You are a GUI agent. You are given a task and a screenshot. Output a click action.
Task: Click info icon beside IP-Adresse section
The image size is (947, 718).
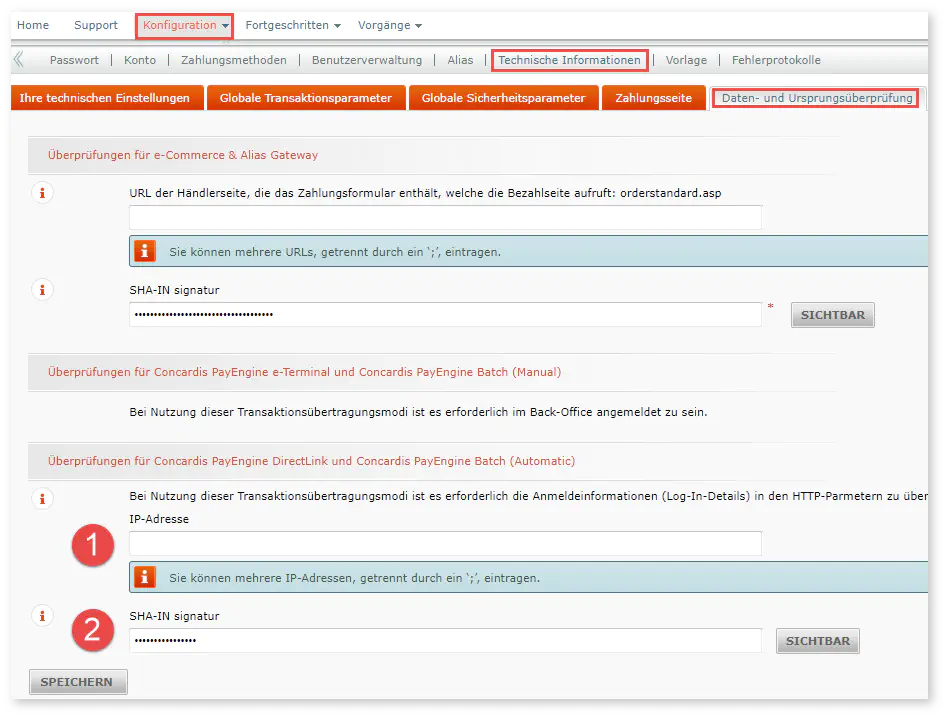pos(42,497)
